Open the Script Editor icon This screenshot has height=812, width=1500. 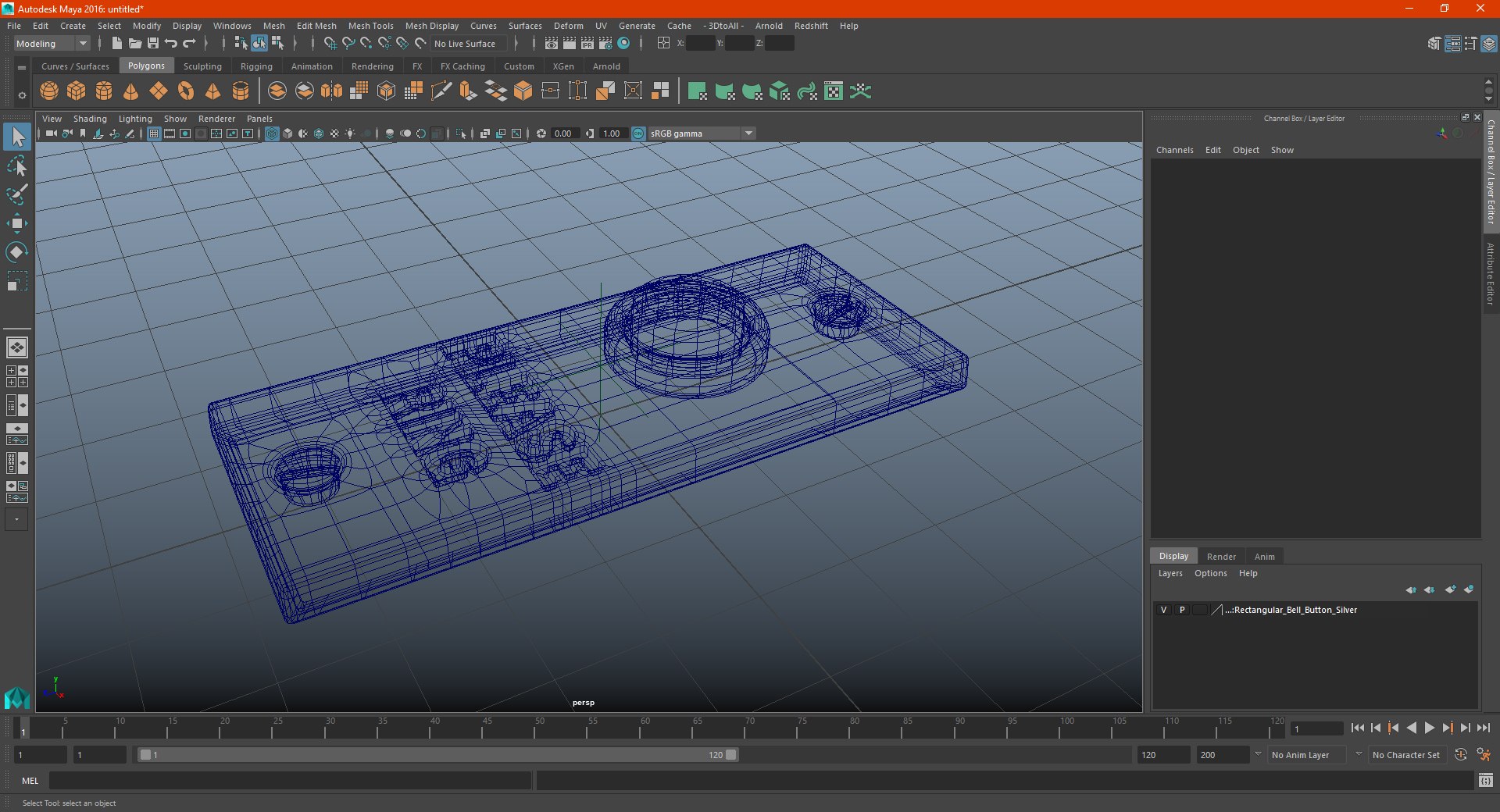(1486, 780)
